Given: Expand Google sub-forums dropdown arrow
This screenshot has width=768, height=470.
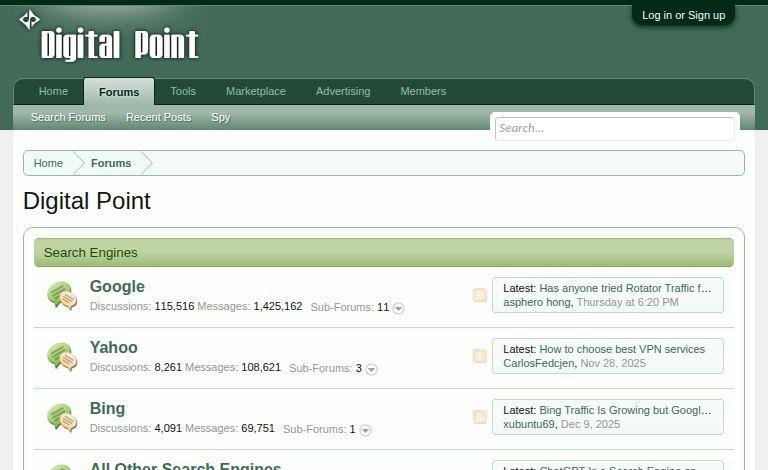Looking at the screenshot, I should 398,308.
